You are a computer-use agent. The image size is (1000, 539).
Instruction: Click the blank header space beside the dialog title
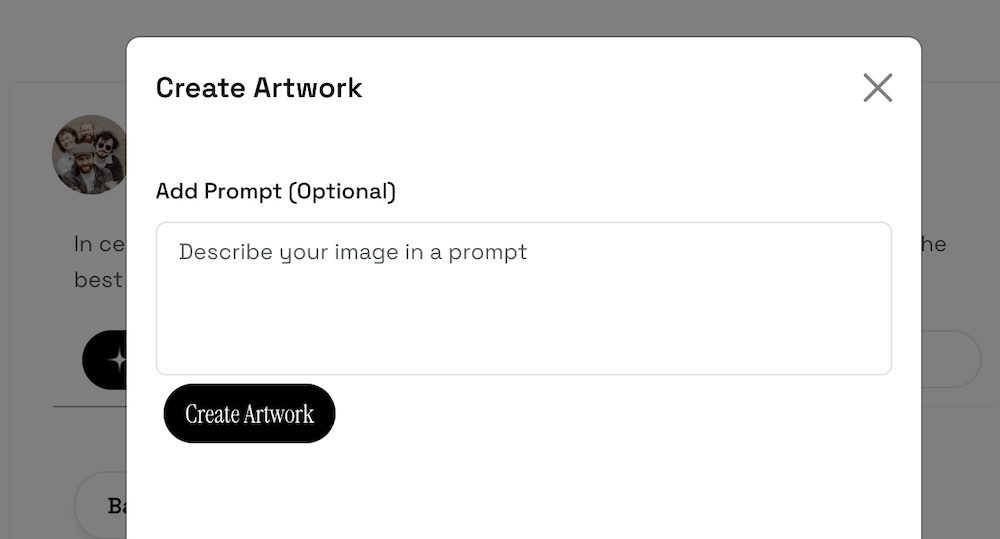pyautogui.click(x=600, y=88)
